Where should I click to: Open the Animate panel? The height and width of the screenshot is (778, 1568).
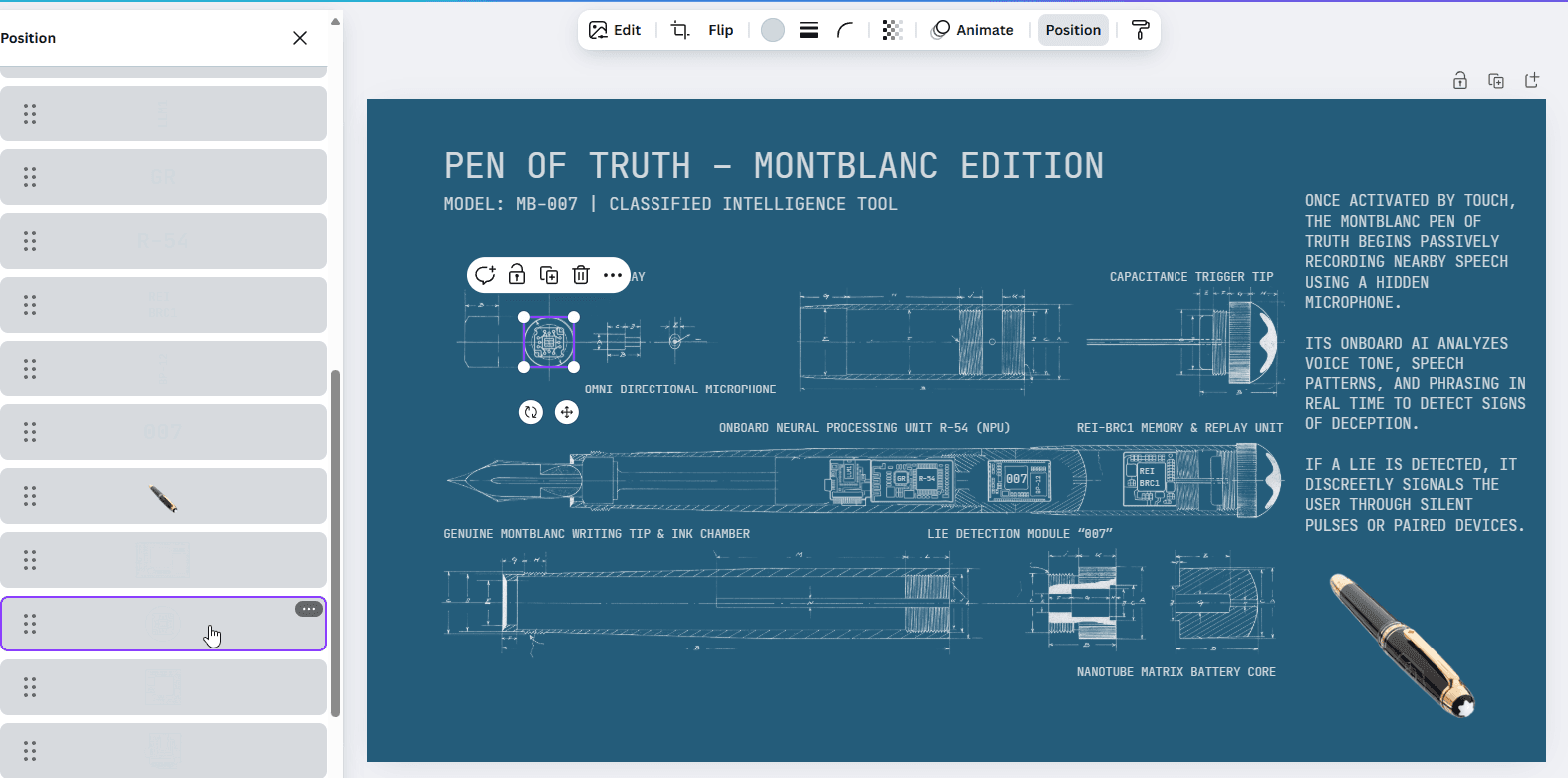point(972,30)
